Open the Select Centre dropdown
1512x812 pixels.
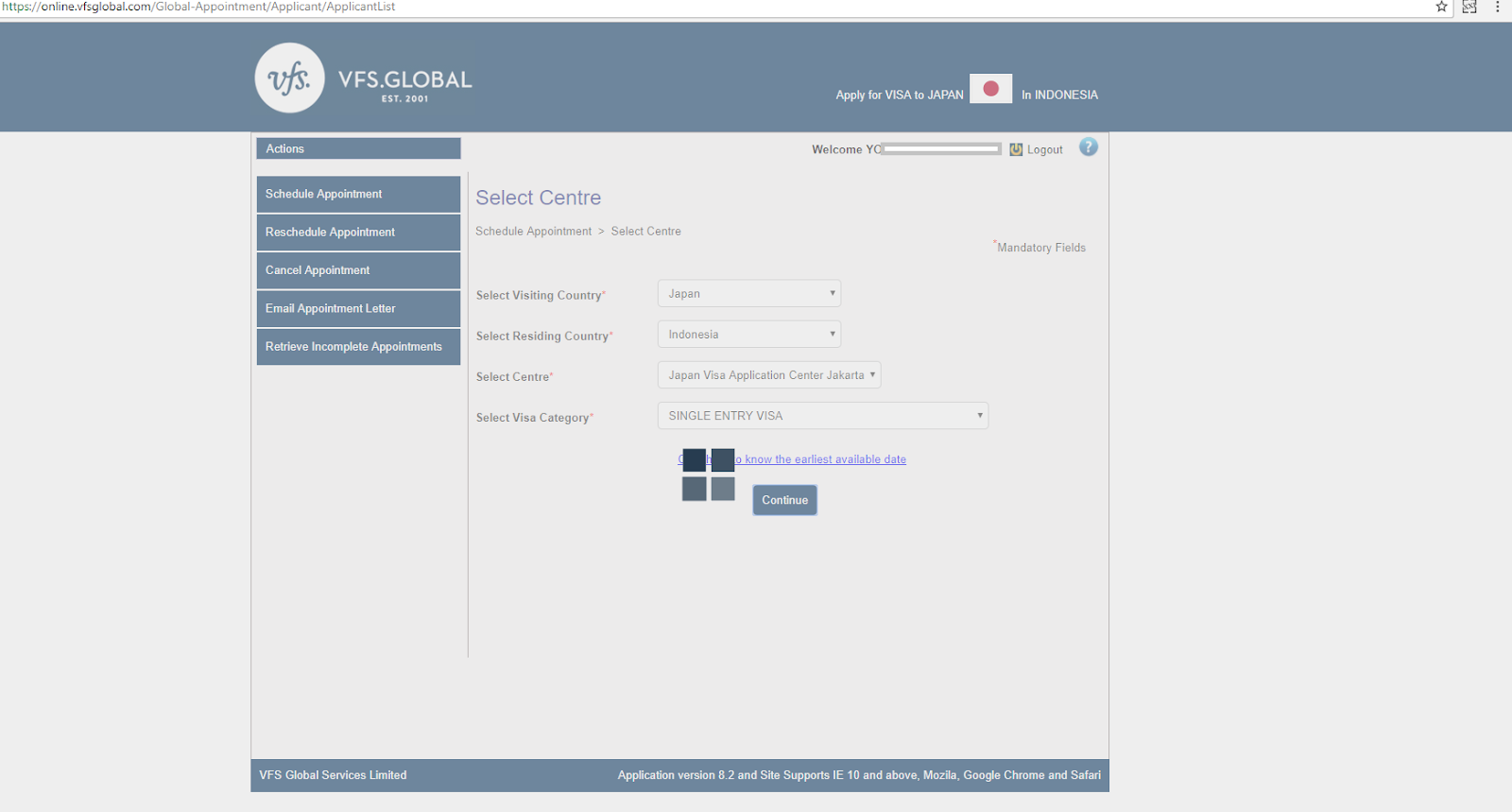tap(769, 375)
